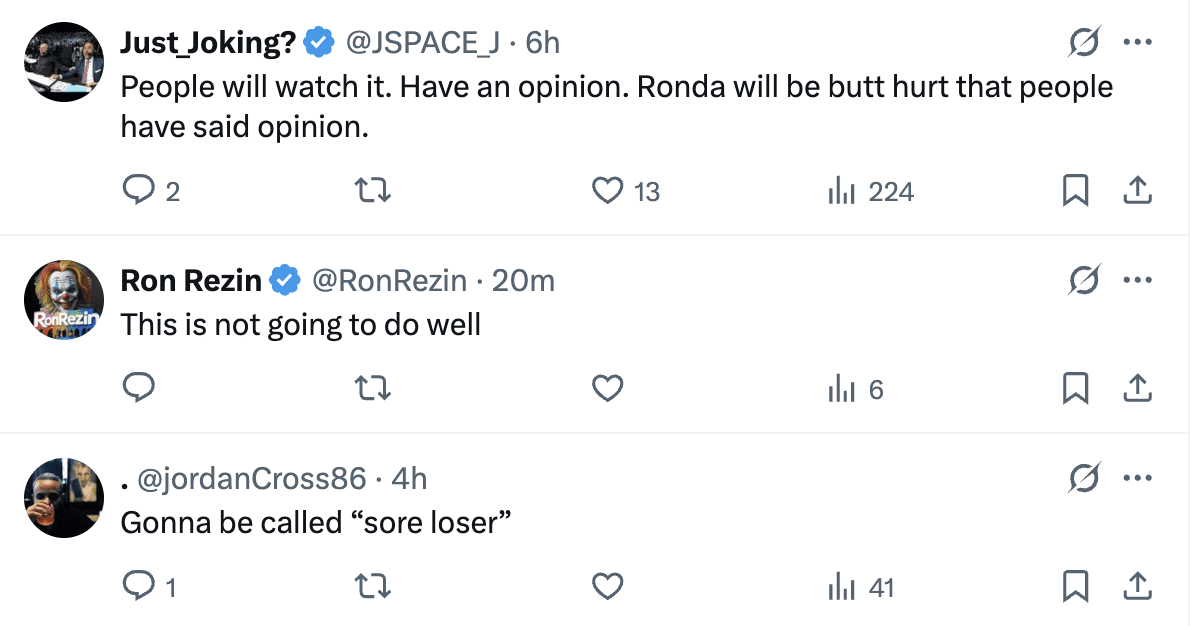
Task: Open more options on Just_Joking? tweet
Action: pos(1138,43)
